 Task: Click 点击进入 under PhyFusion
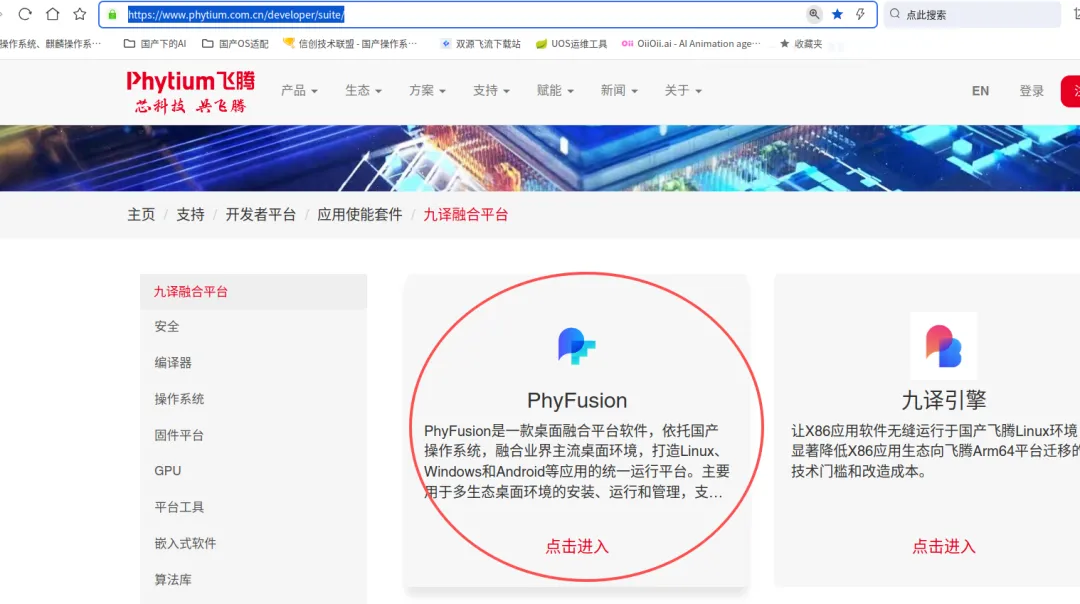tap(577, 547)
